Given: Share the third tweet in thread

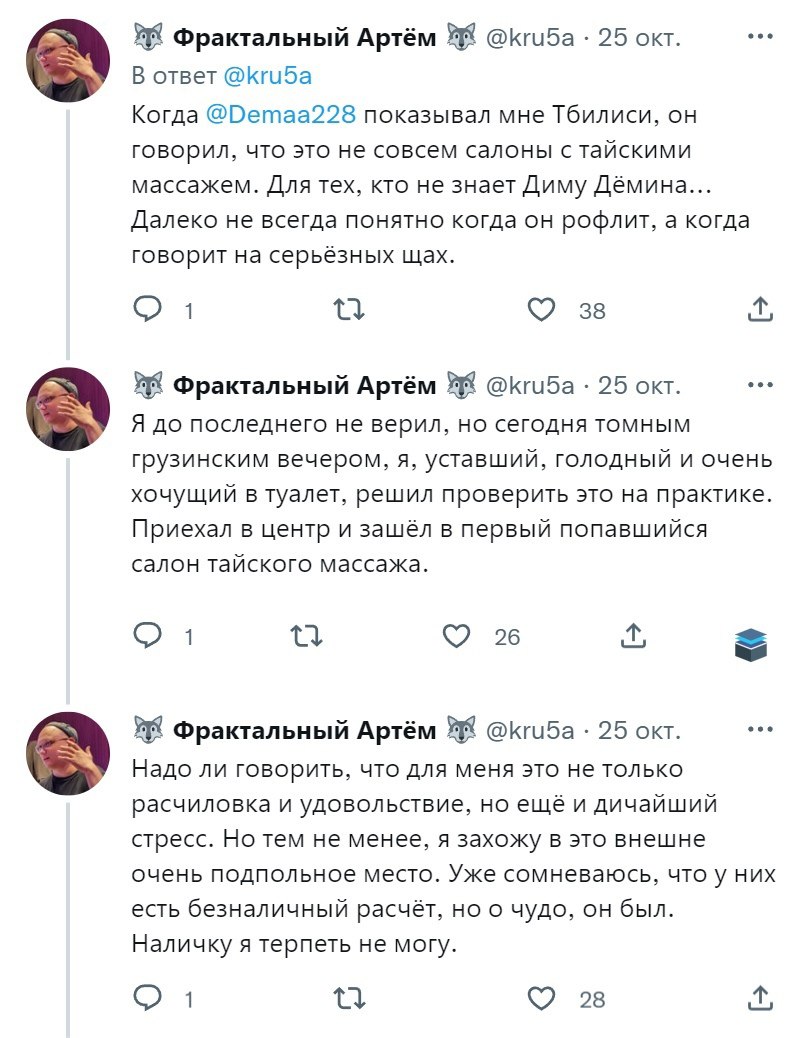Looking at the screenshot, I should 760,997.
